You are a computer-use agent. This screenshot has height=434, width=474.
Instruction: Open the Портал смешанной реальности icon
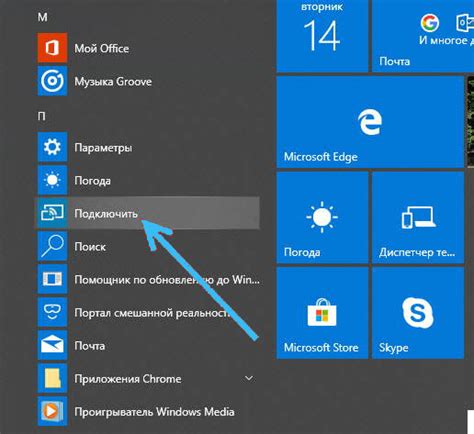[x=52, y=312]
